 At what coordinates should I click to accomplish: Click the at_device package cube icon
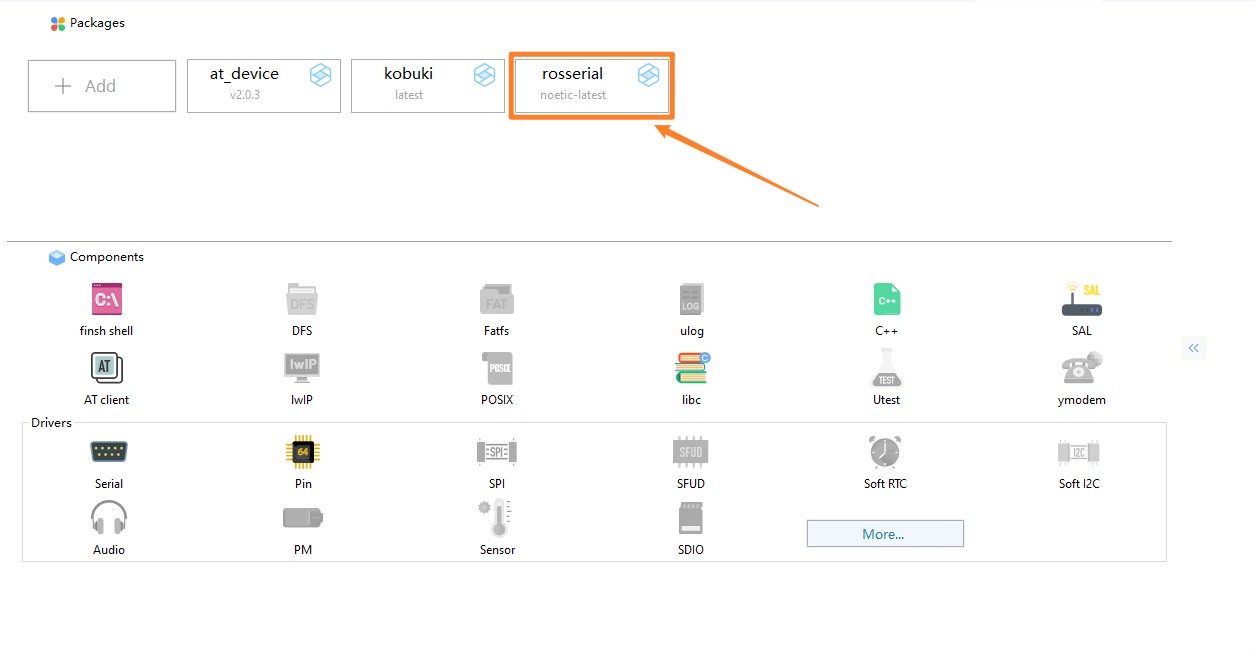click(320, 75)
